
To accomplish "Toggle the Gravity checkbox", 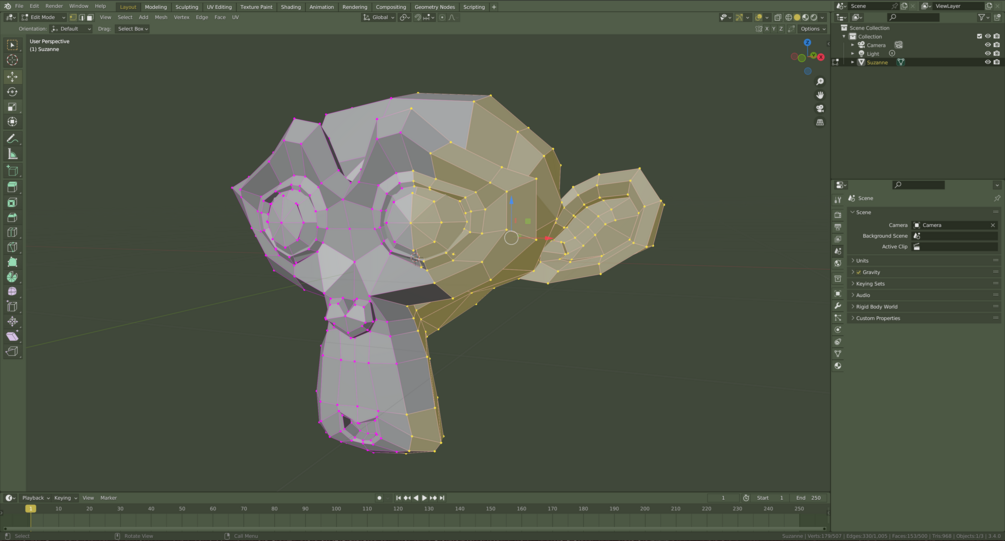I will click(859, 272).
